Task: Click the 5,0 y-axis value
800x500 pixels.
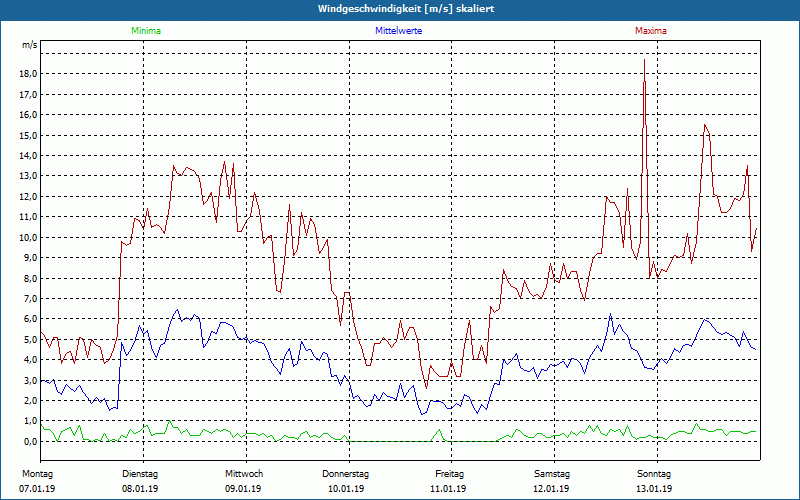Action: pos(31,339)
